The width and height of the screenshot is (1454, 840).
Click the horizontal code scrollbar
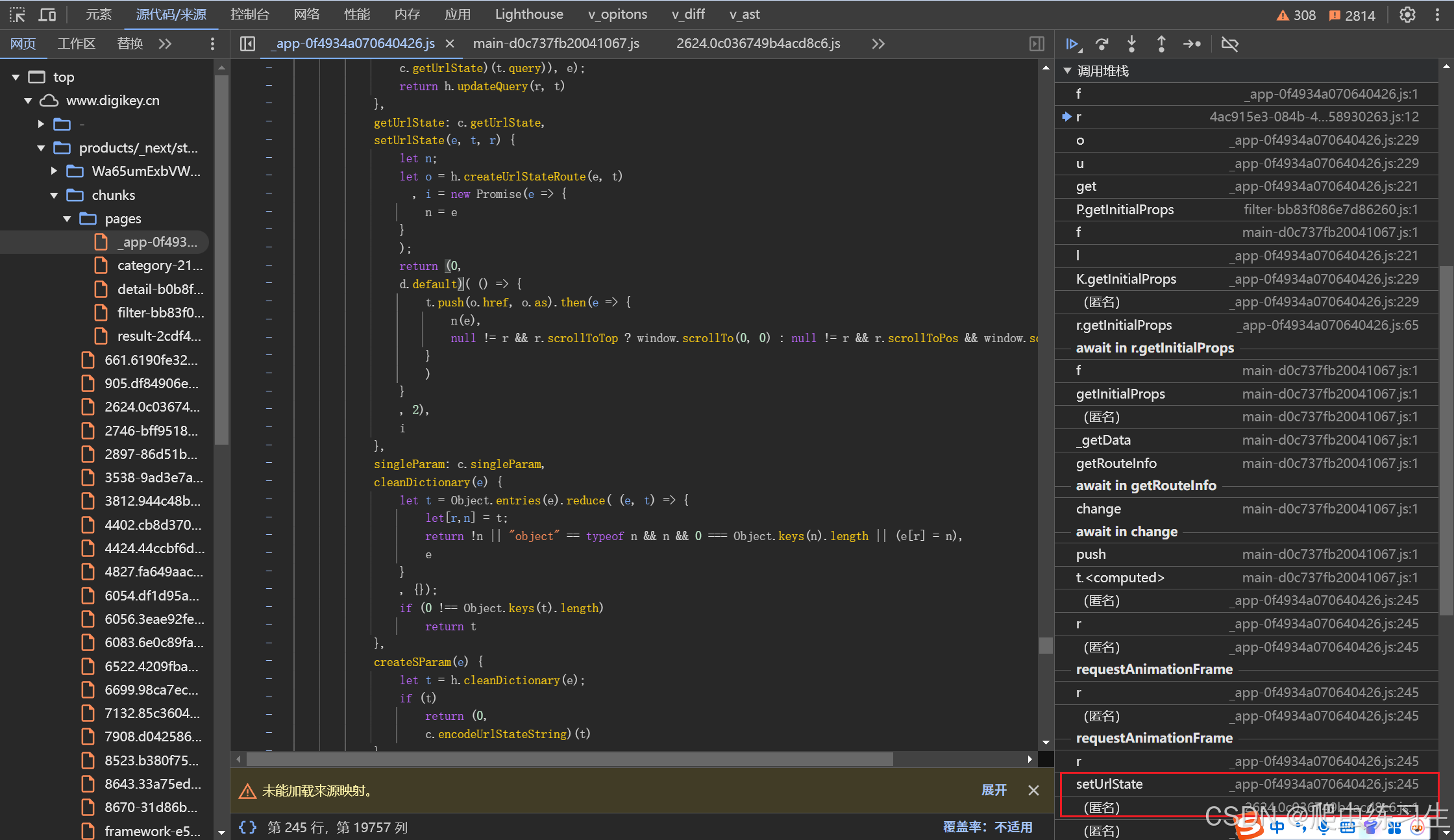pyautogui.click(x=569, y=759)
